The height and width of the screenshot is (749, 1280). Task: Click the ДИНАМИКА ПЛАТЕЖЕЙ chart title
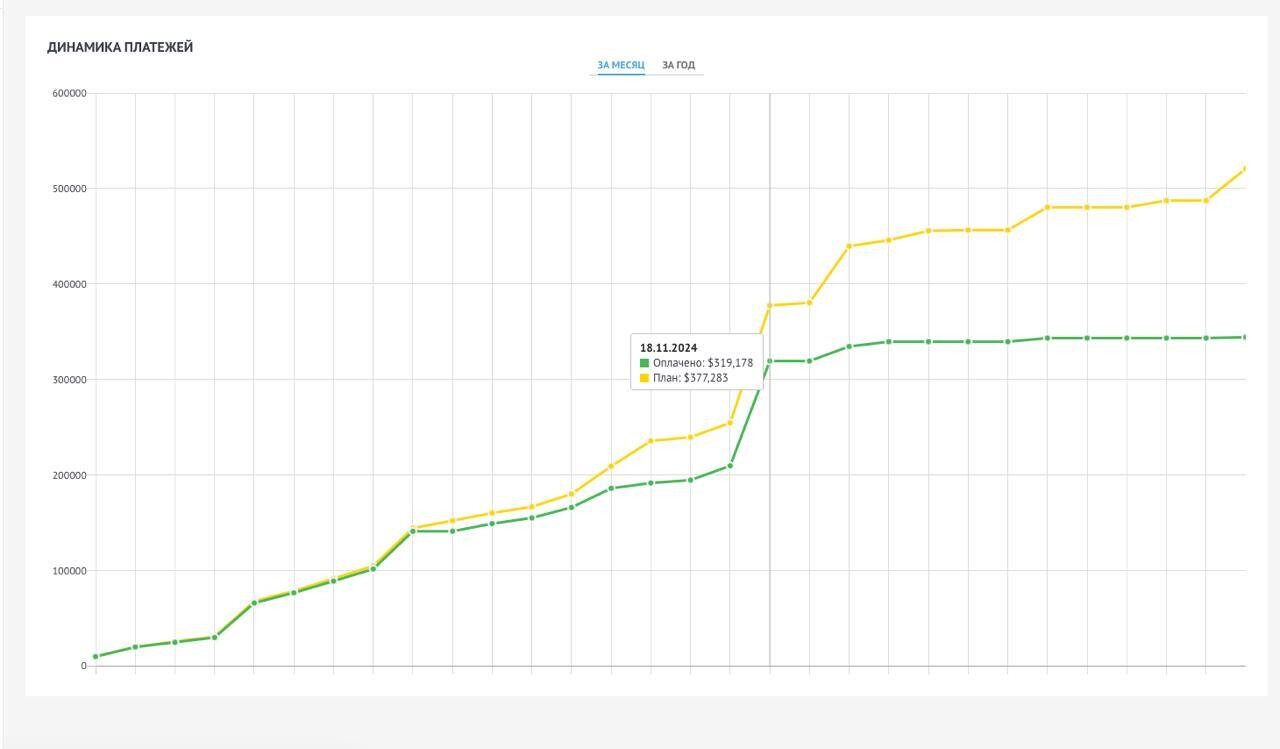[120, 47]
